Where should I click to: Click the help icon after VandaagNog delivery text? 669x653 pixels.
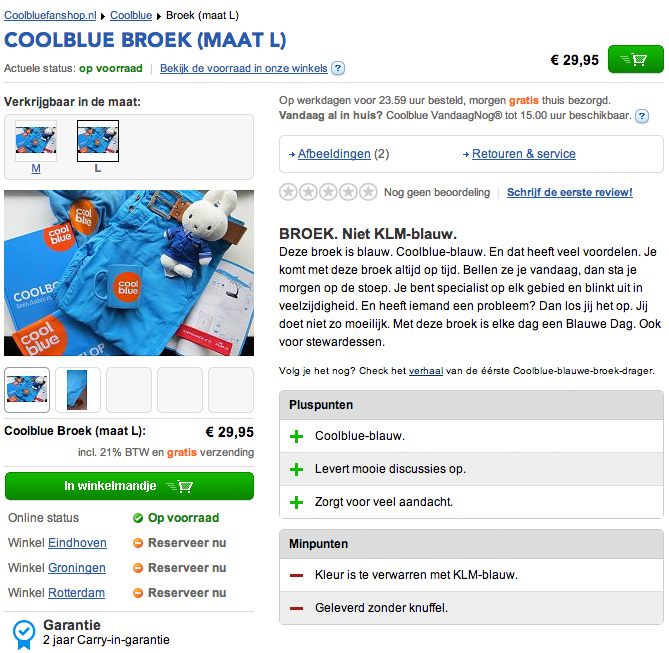tap(641, 116)
